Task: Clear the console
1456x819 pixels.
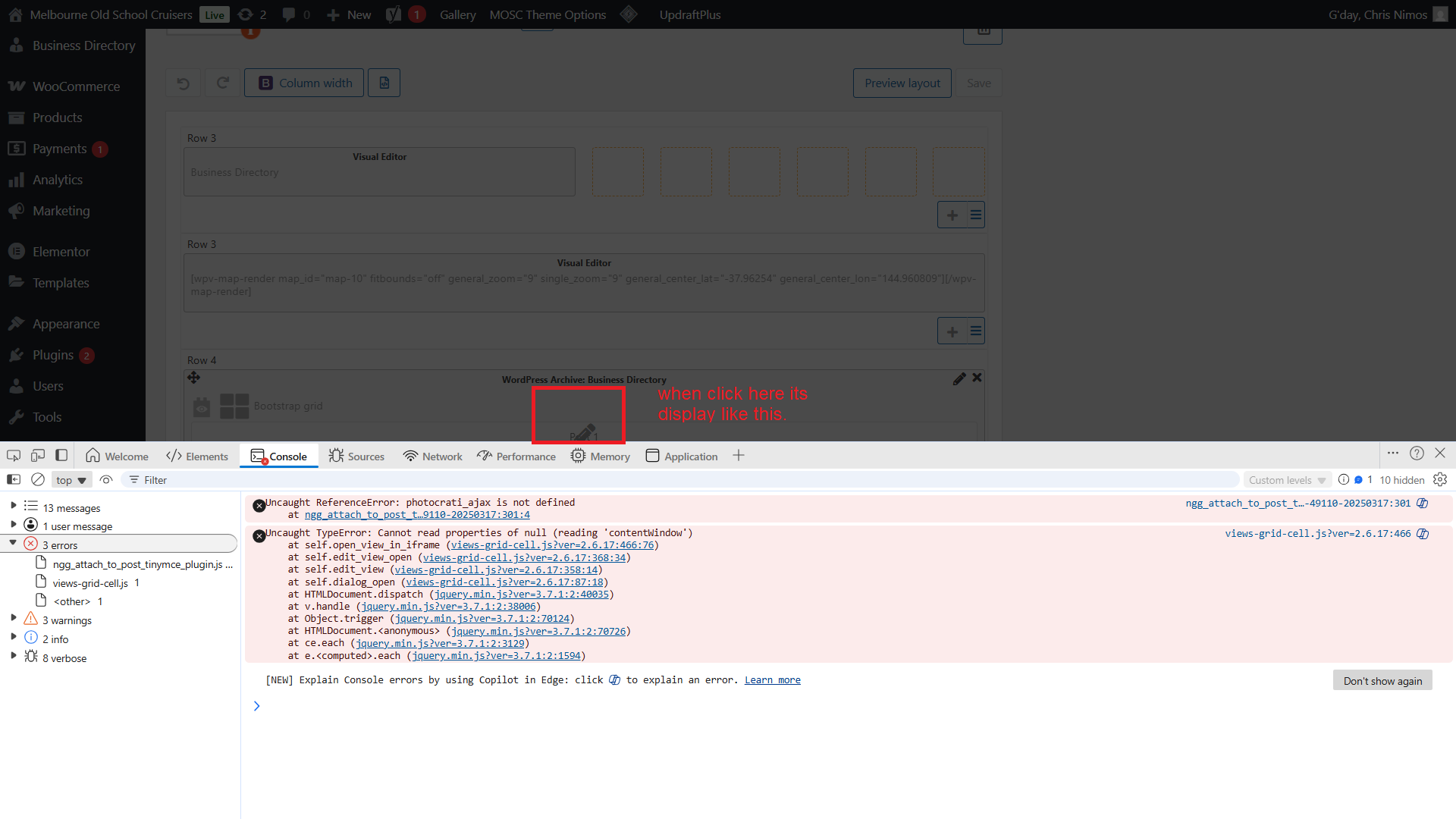Action: coord(38,480)
